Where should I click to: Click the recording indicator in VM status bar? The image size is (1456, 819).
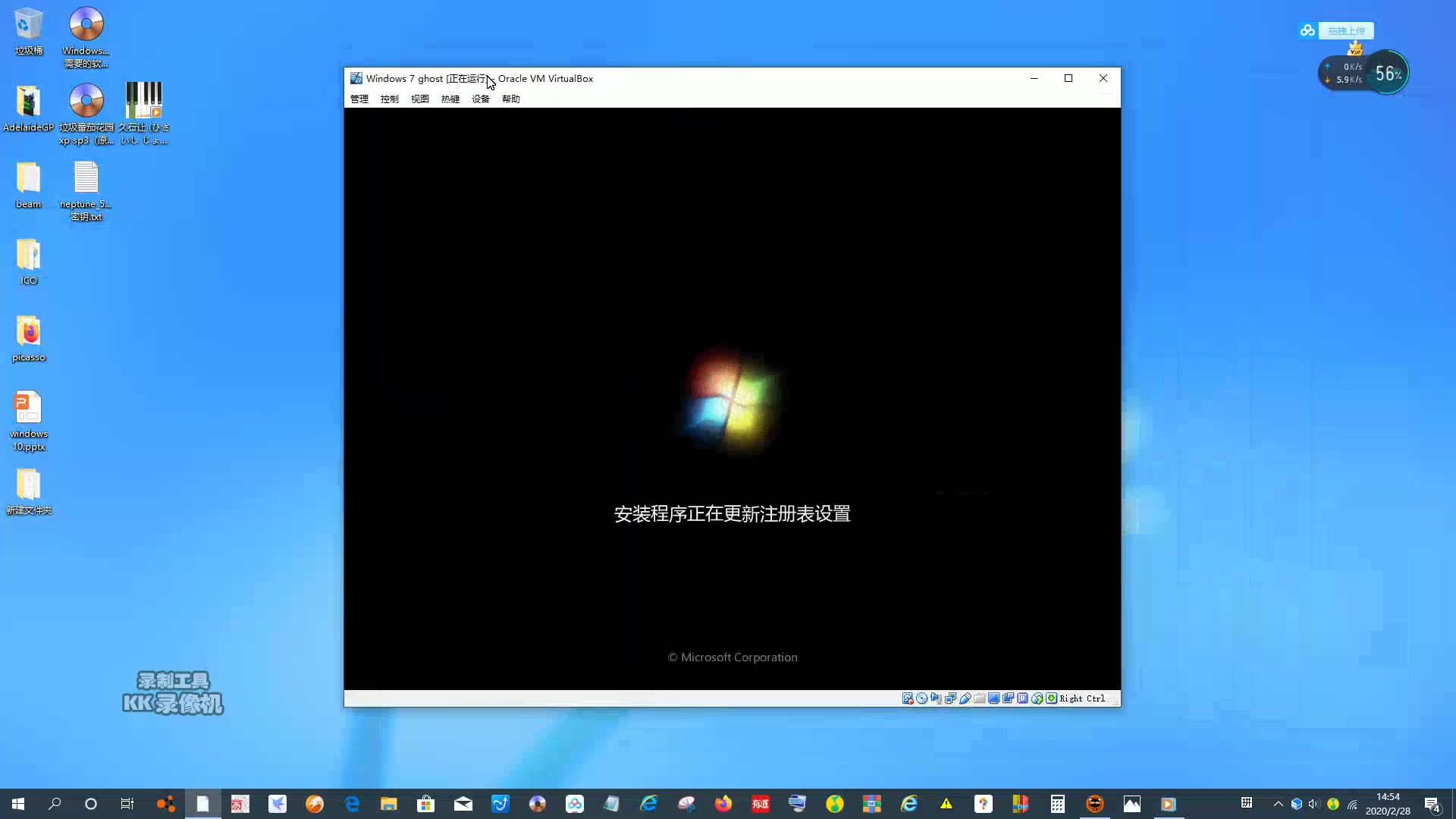(x=1008, y=698)
